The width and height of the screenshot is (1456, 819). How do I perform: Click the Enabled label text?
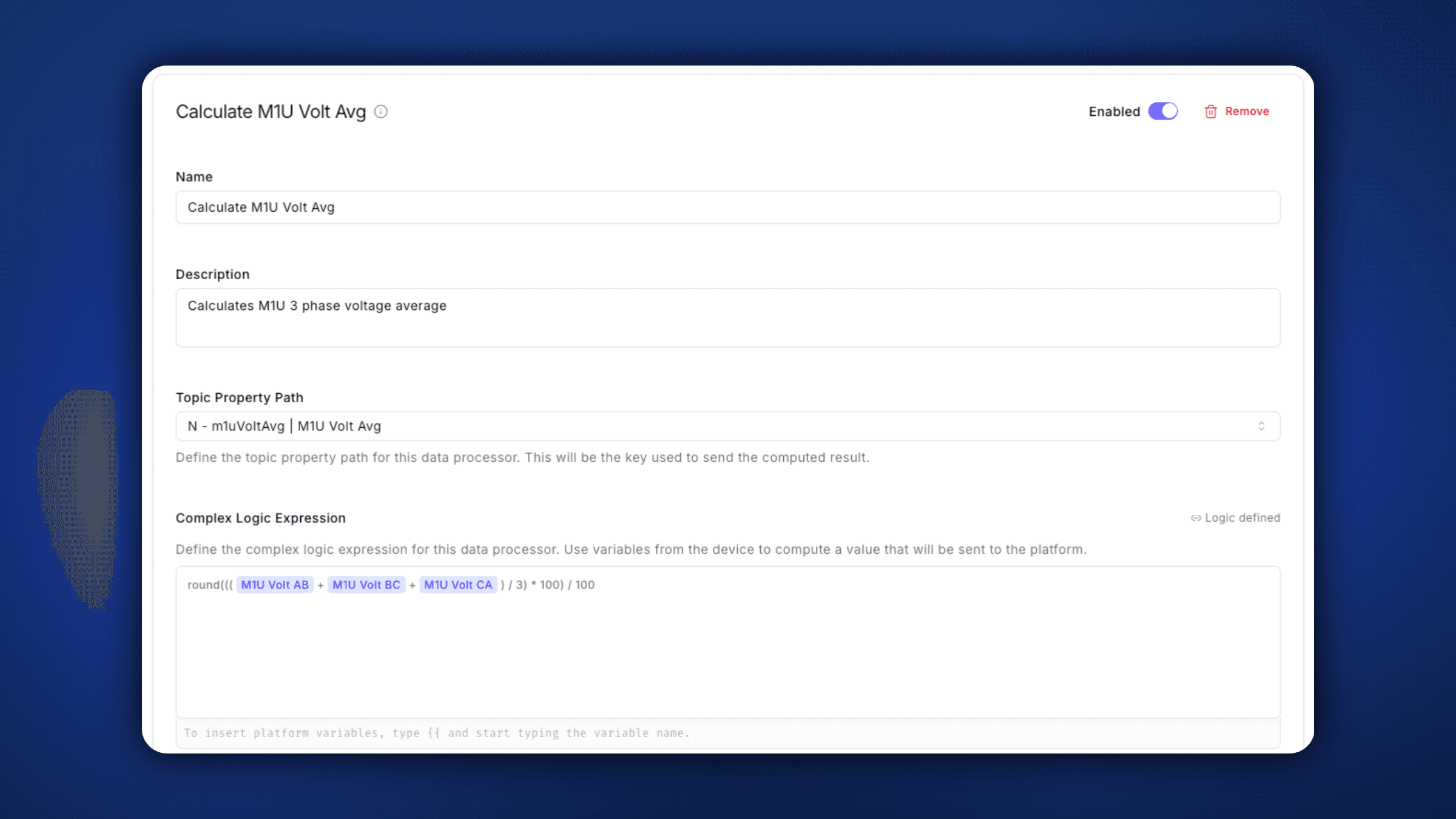click(1114, 112)
